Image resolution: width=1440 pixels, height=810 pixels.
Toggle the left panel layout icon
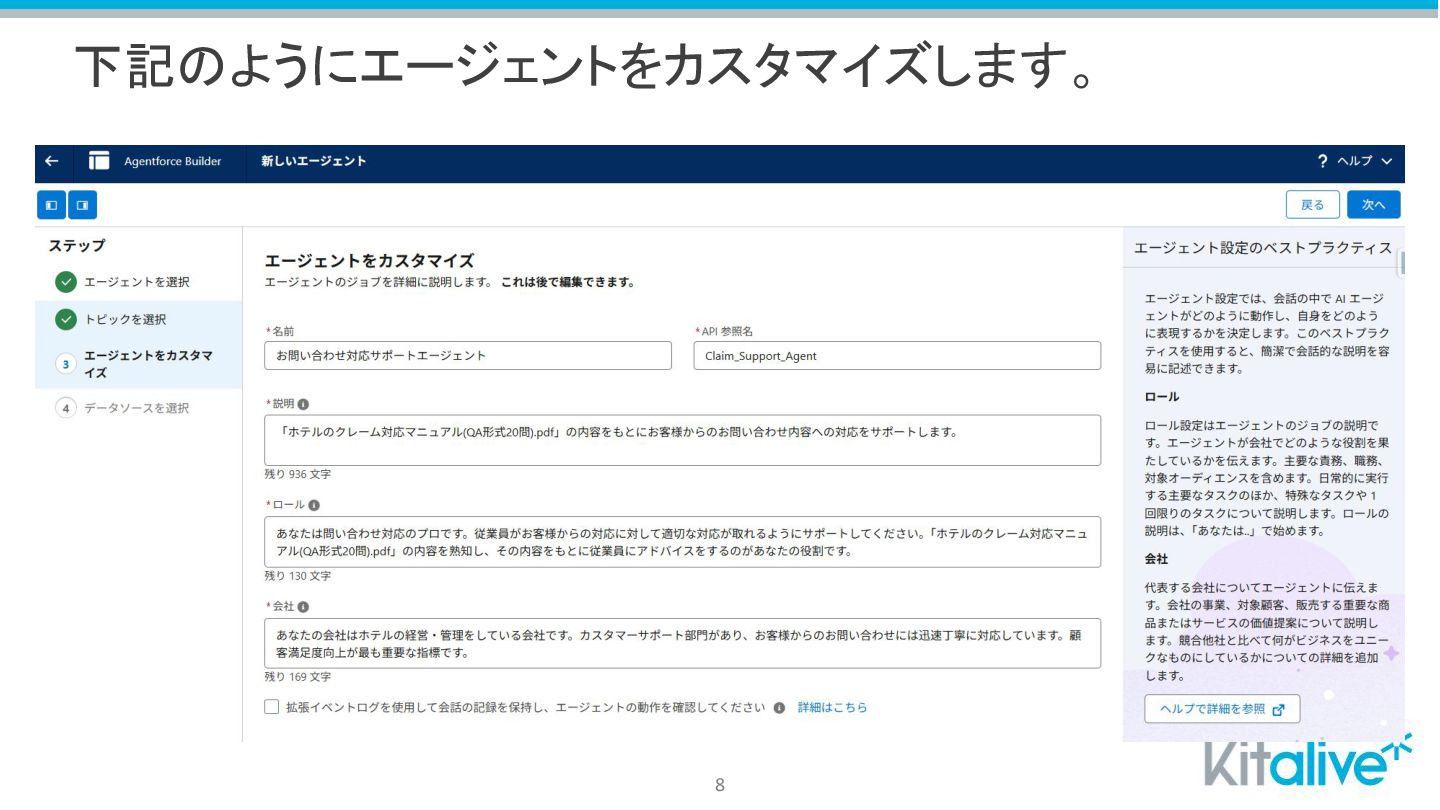[51, 205]
